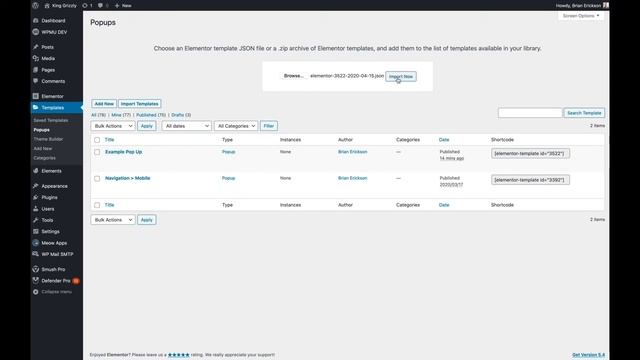Click the Smush Pro shield icon
The width and height of the screenshot is (640, 360).
(x=36, y=269)
